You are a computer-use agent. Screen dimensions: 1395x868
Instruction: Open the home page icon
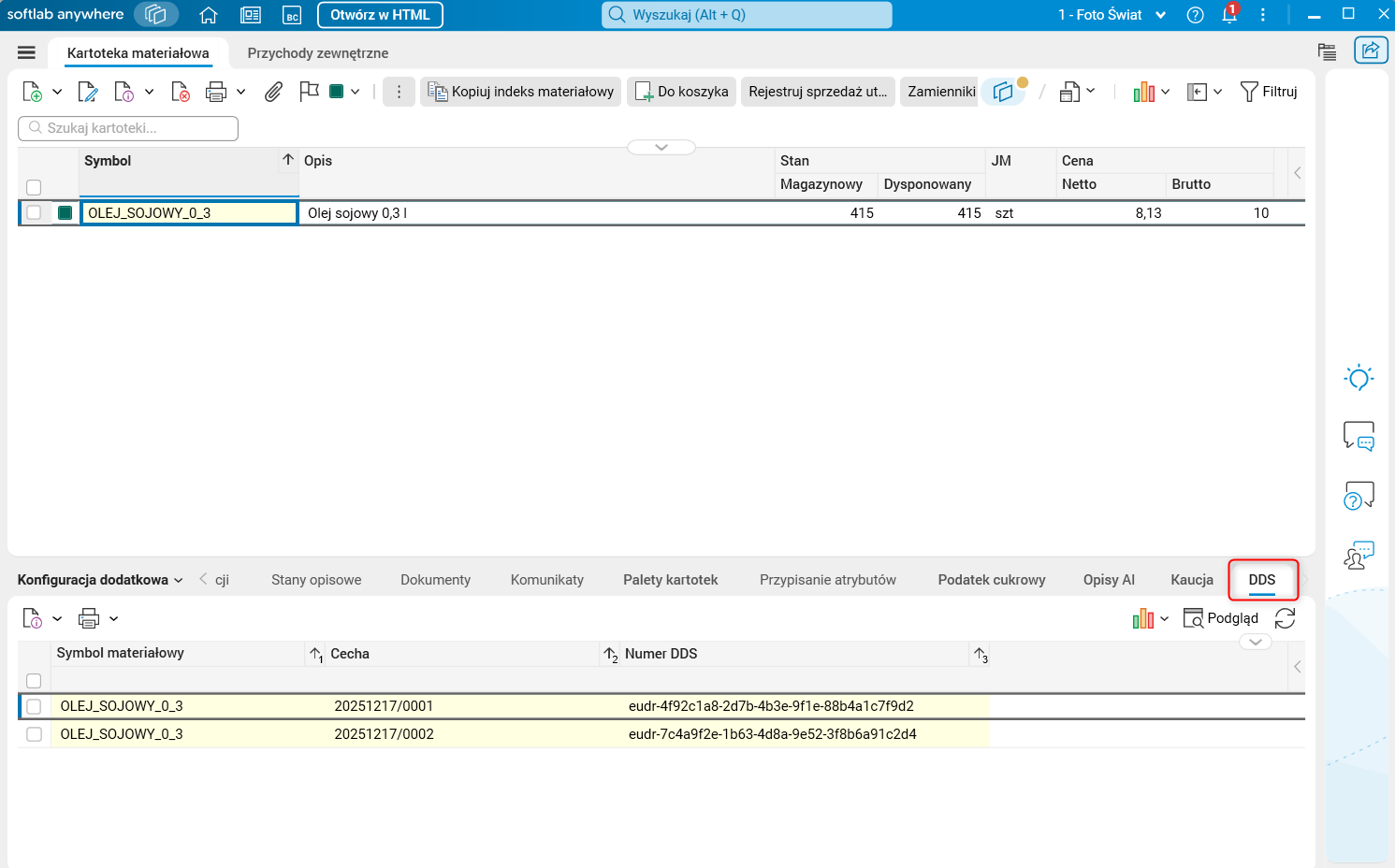point(209,15)
